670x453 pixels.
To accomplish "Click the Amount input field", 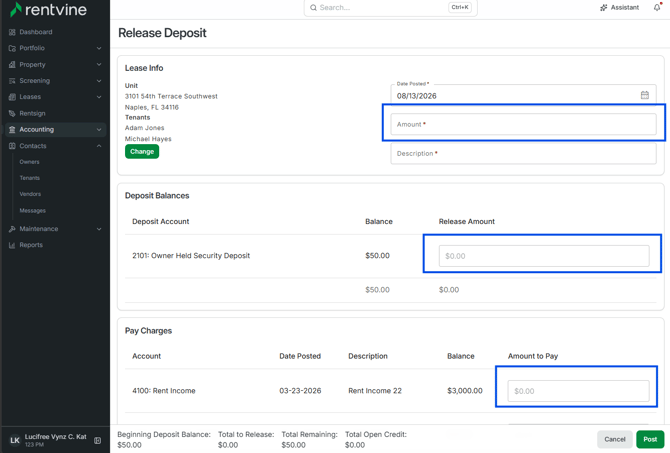I will tap(523, 124).
